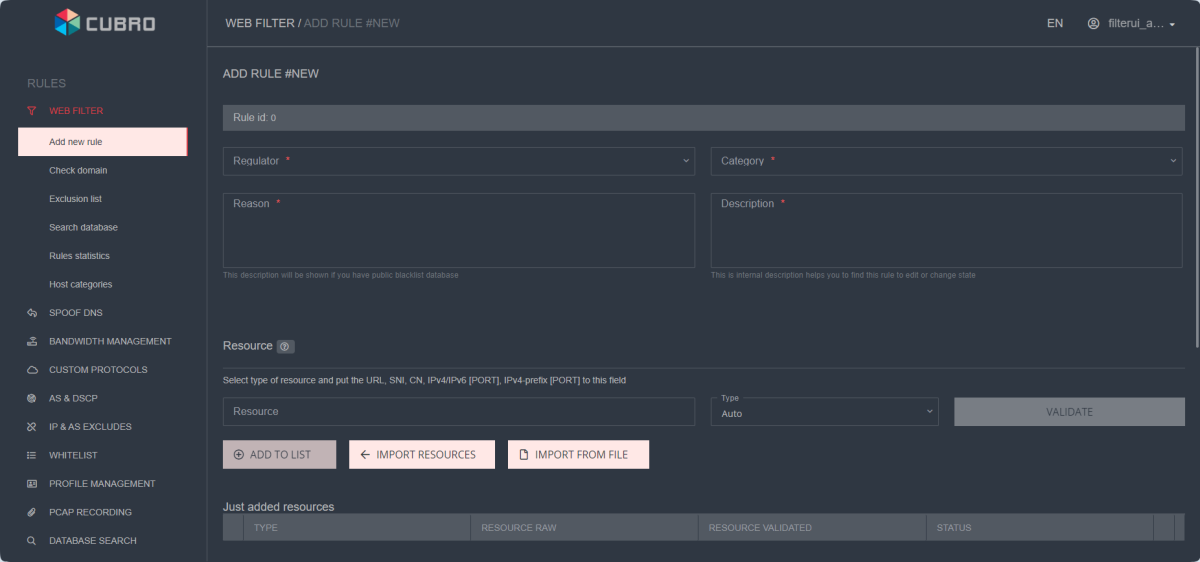This screenshot has height=562, width=1200.
Task: Click the Database Search magnifier icon
Action: (32, 541)
